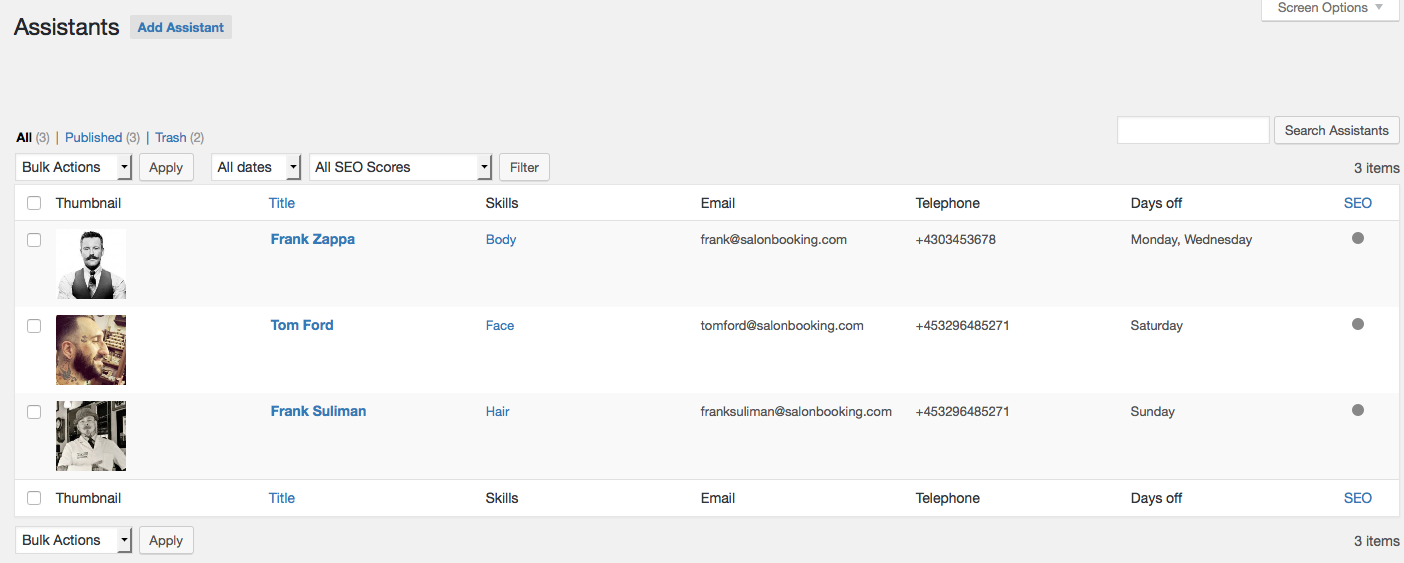Click the Add Assistant button
The width and height of the screenshot is (1404, 563).
point(181,27)
